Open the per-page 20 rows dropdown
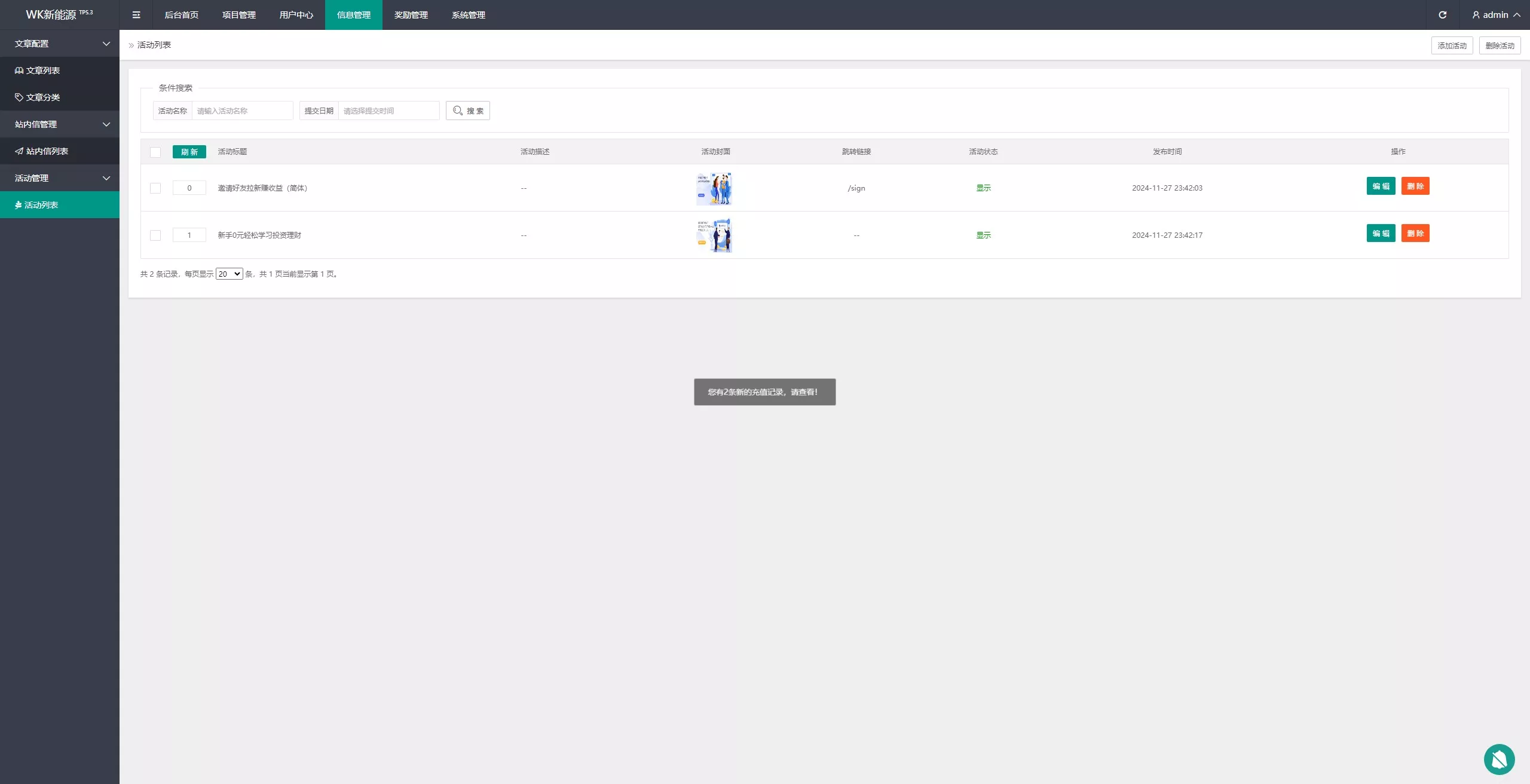The width and height of the screenshot is (1530, 784). point(229,274)
